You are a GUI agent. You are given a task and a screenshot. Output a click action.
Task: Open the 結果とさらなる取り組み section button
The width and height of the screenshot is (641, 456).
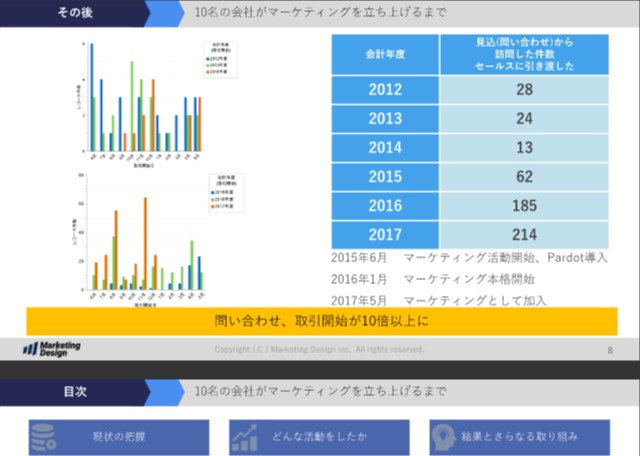(x=520, y=437)
